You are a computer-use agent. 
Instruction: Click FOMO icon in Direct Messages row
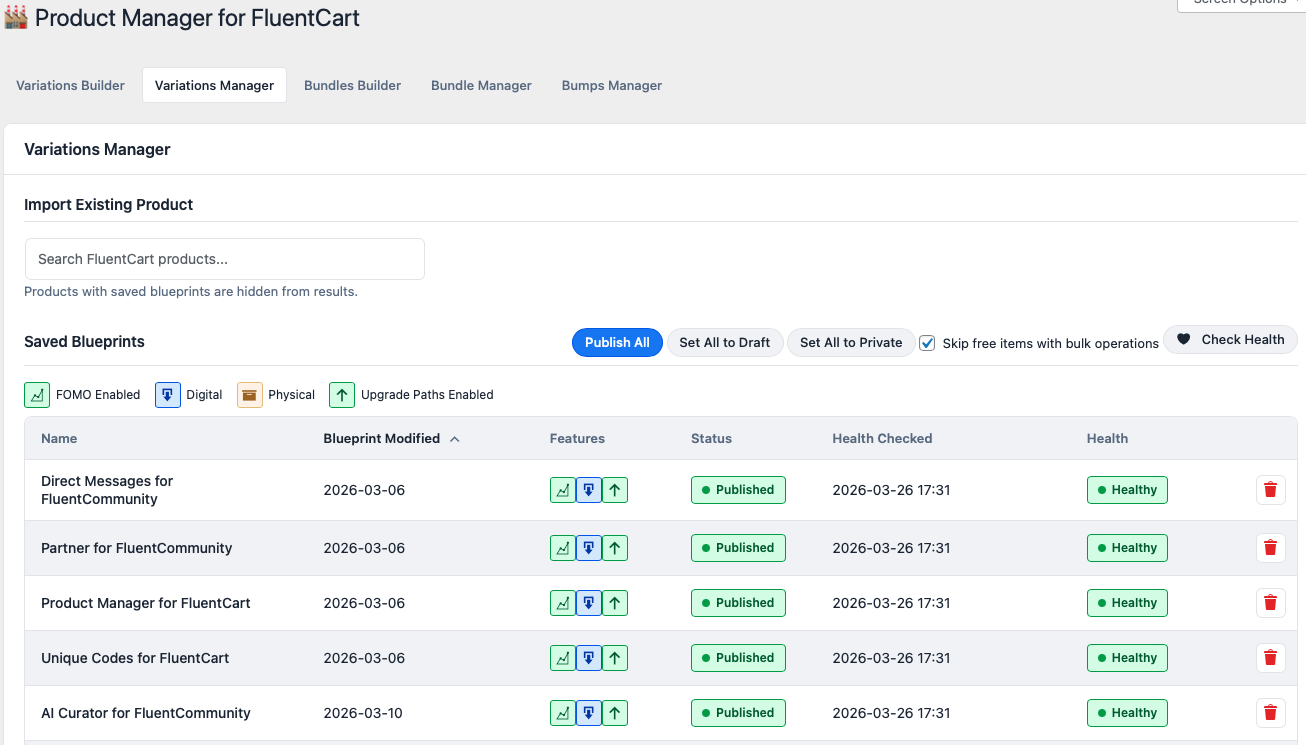coord(563,490)
